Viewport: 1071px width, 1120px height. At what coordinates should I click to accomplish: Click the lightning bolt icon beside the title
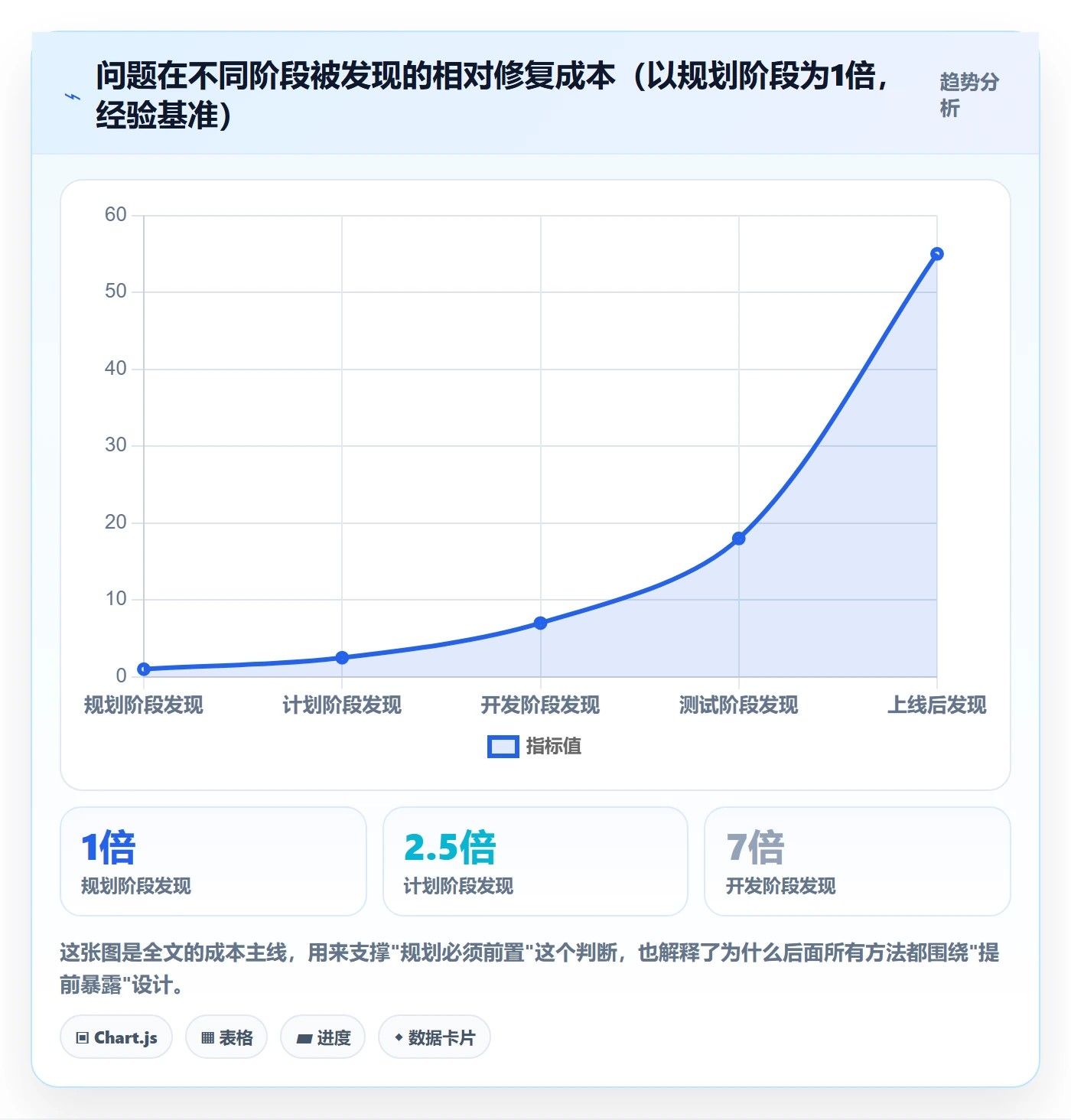point(72,97)
